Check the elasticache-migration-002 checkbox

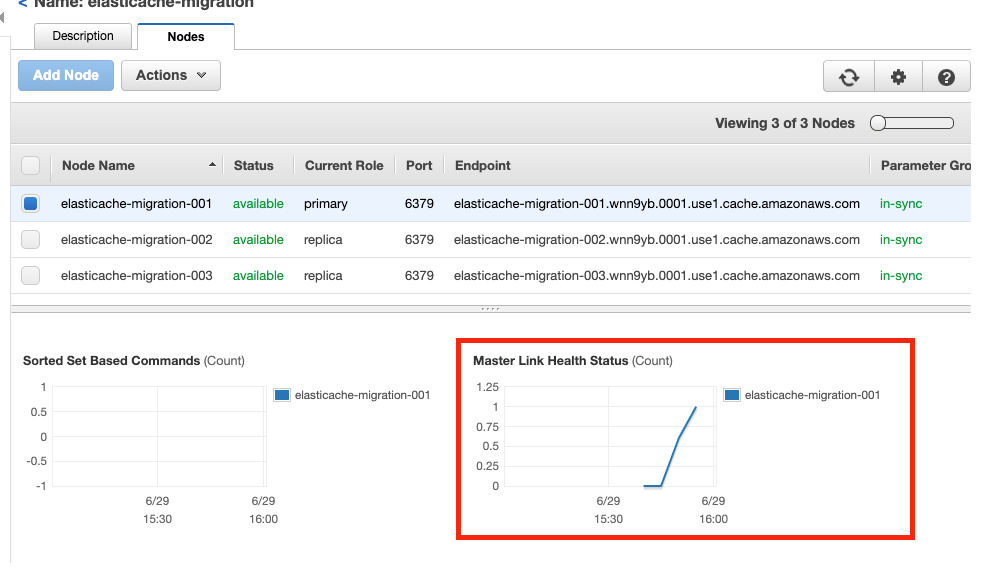(x=30, y=240)
